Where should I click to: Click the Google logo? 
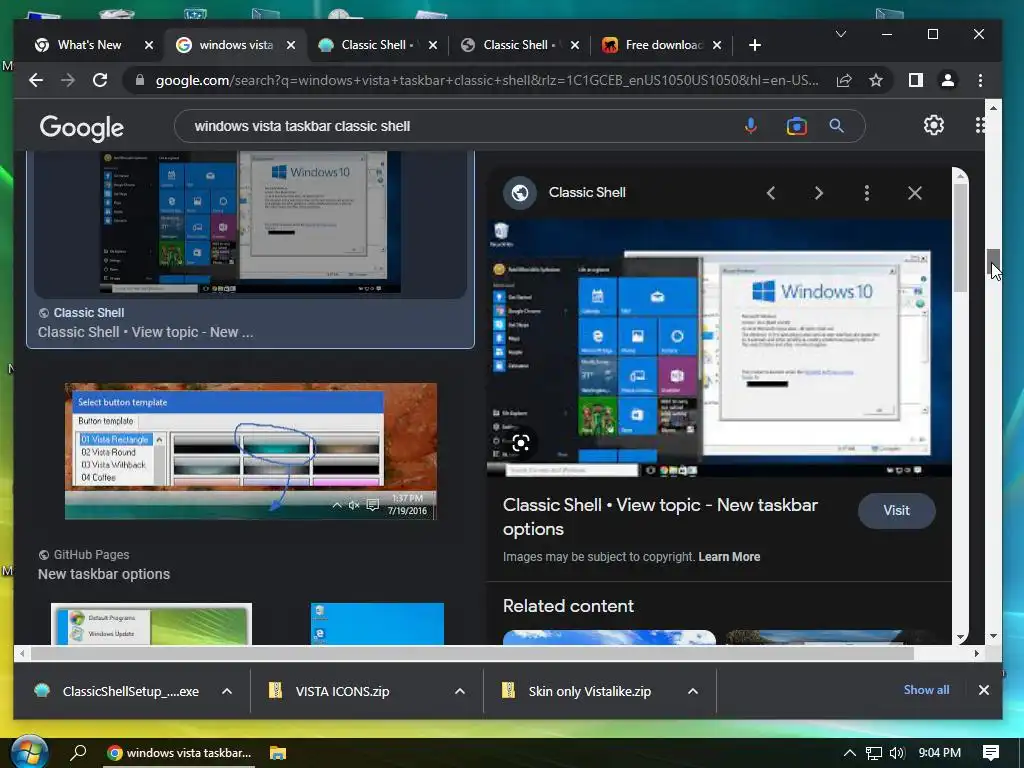82,127
